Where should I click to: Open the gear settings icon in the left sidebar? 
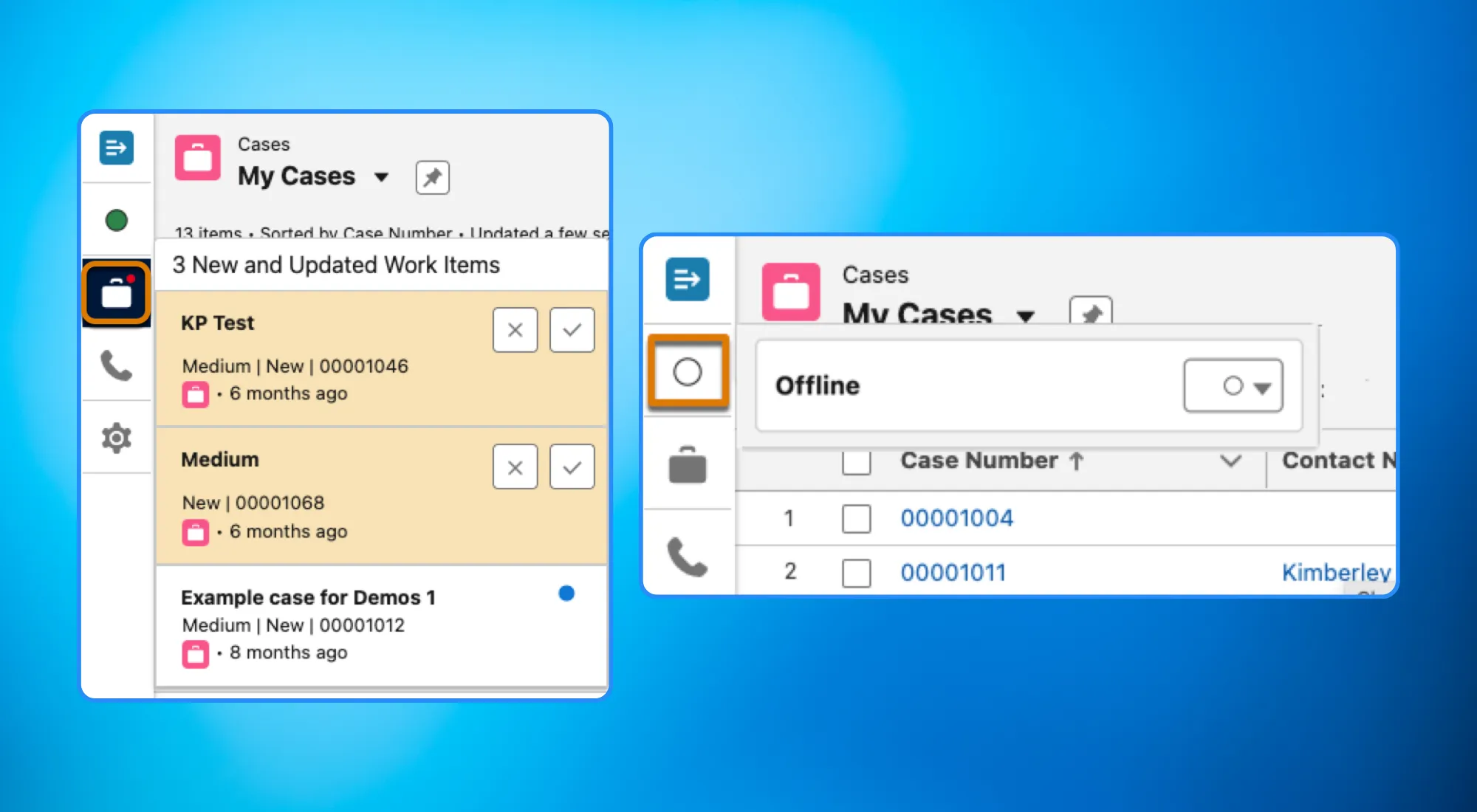coord(117,438)
